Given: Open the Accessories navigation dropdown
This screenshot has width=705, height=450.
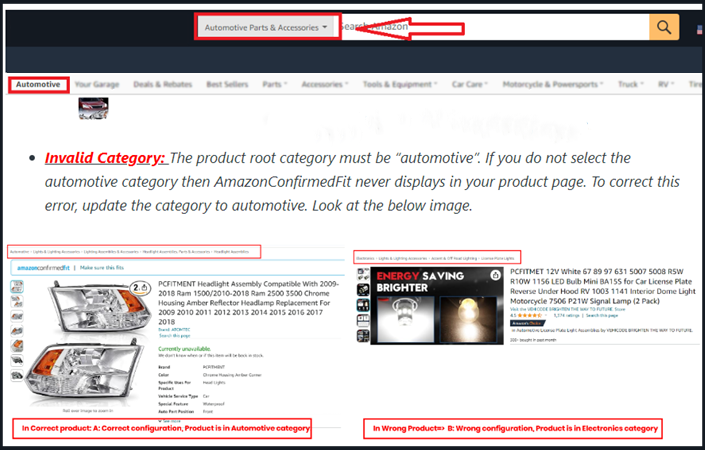Looking at the screenshot, I should [325, 85].
